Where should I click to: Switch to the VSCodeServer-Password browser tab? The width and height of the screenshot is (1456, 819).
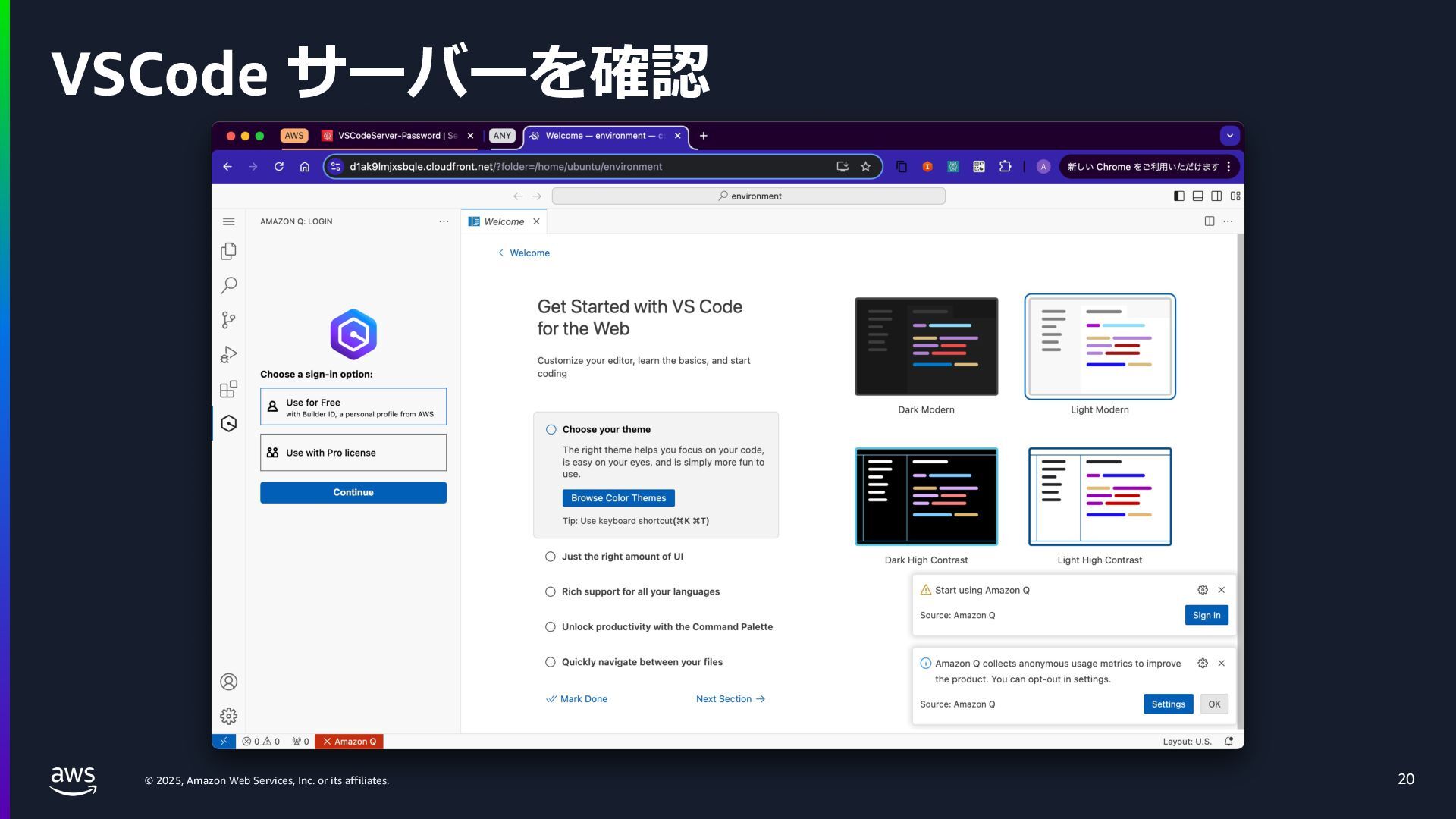(x=396, y=136)
